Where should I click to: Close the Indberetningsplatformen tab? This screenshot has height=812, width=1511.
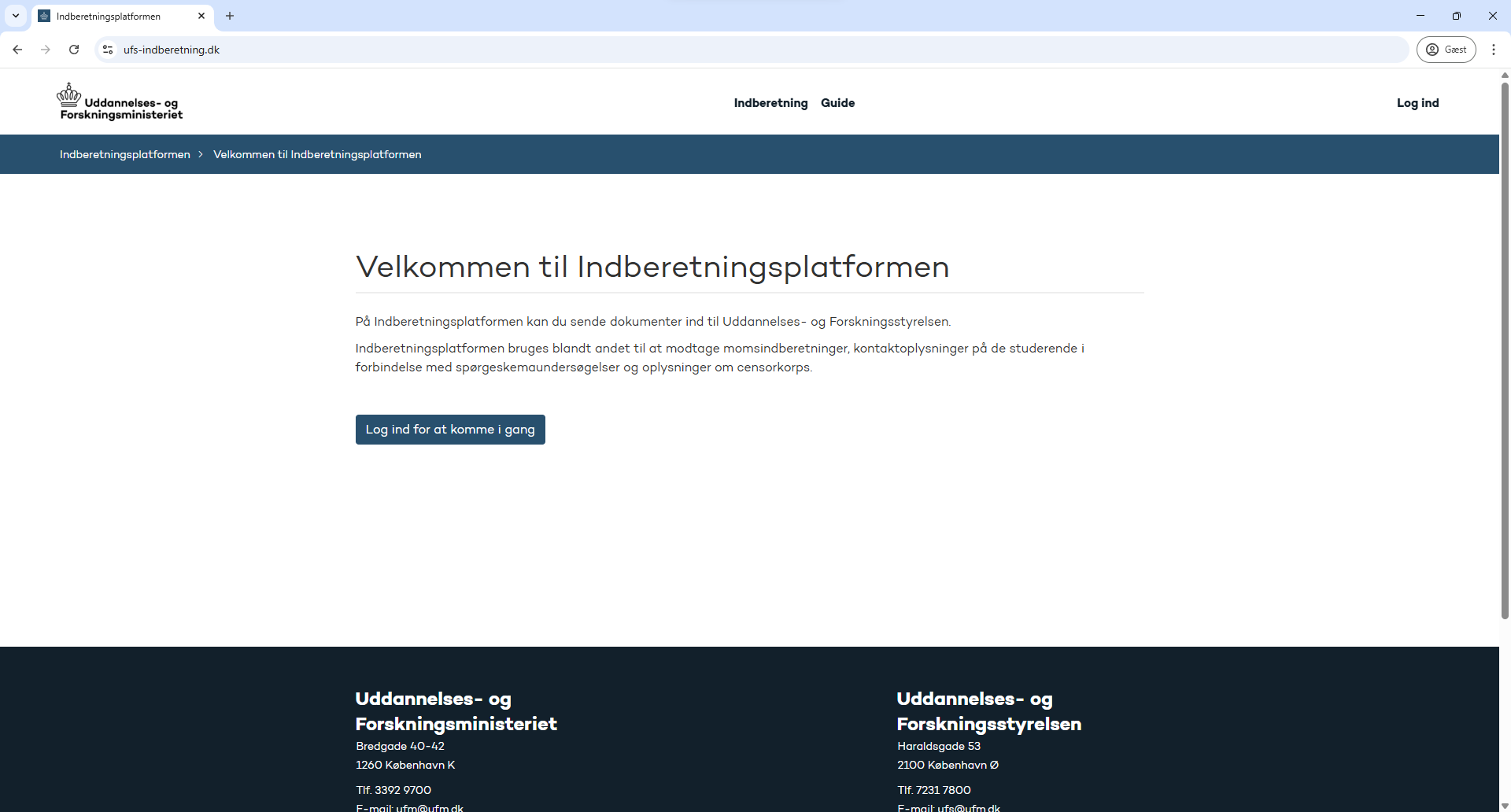(x=201, y=16)
